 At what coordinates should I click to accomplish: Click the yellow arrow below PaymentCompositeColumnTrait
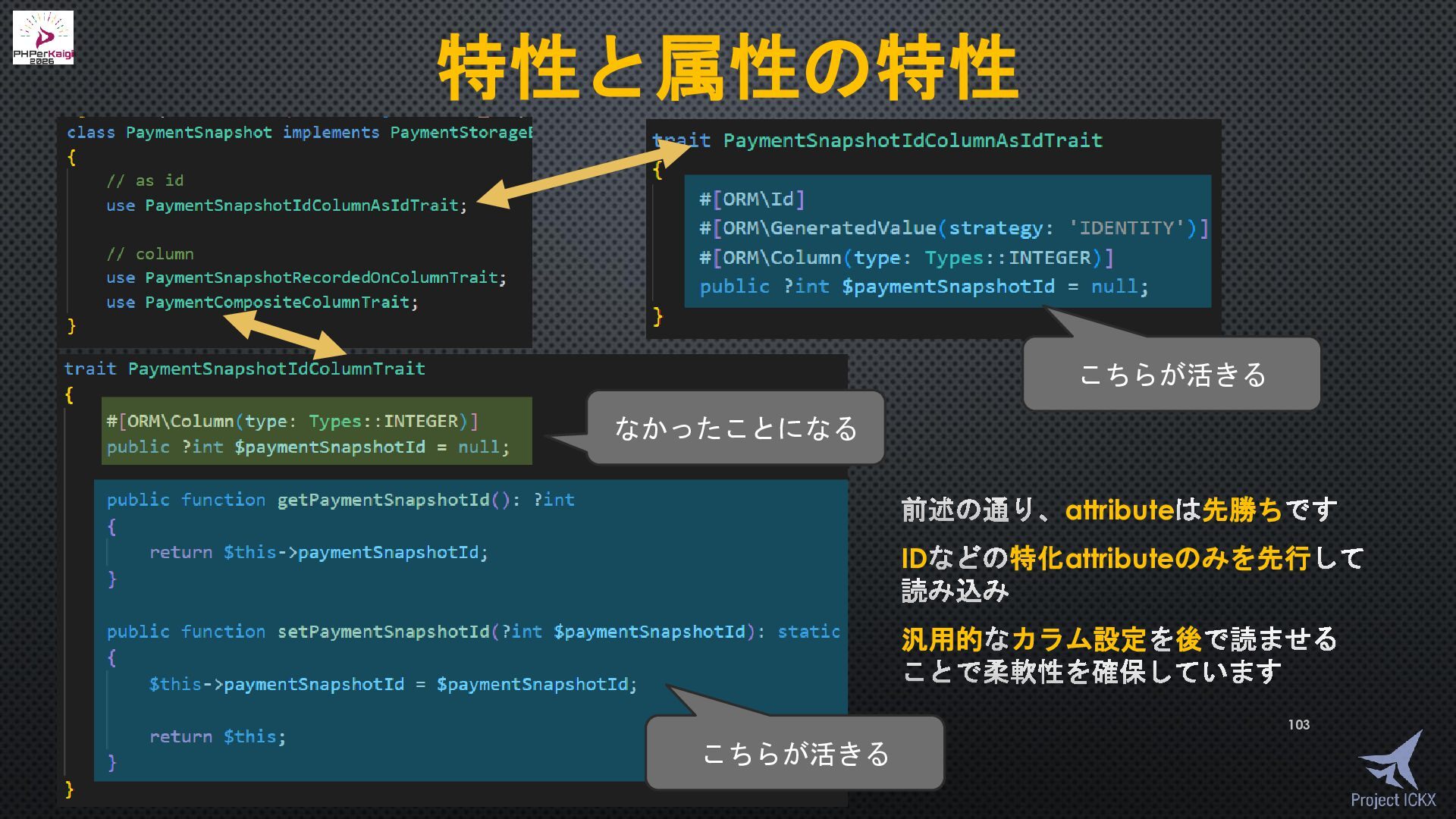pyautogui.click(x=285, y=334)
